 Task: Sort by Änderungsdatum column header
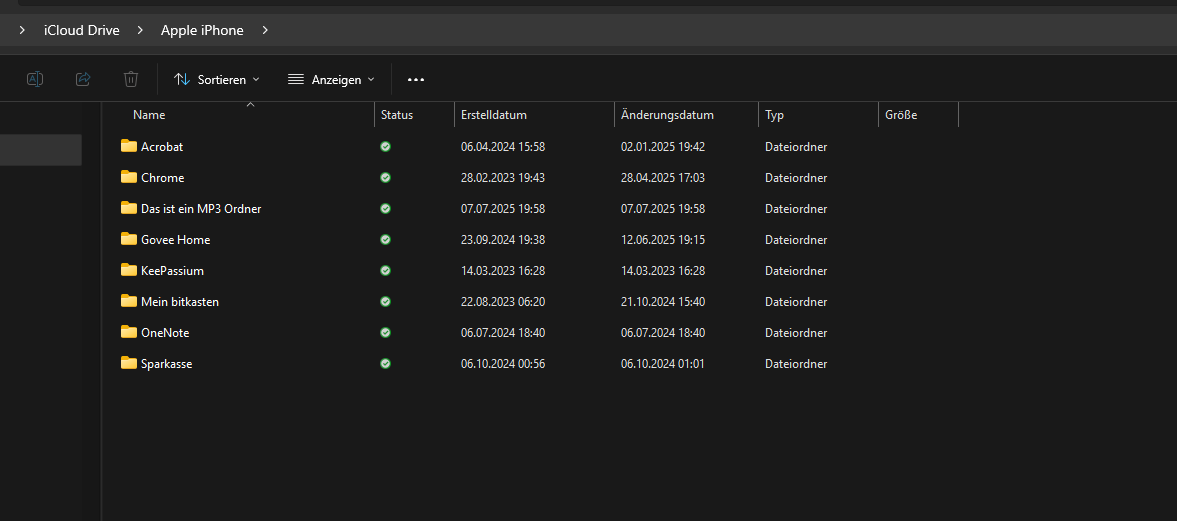667,115
